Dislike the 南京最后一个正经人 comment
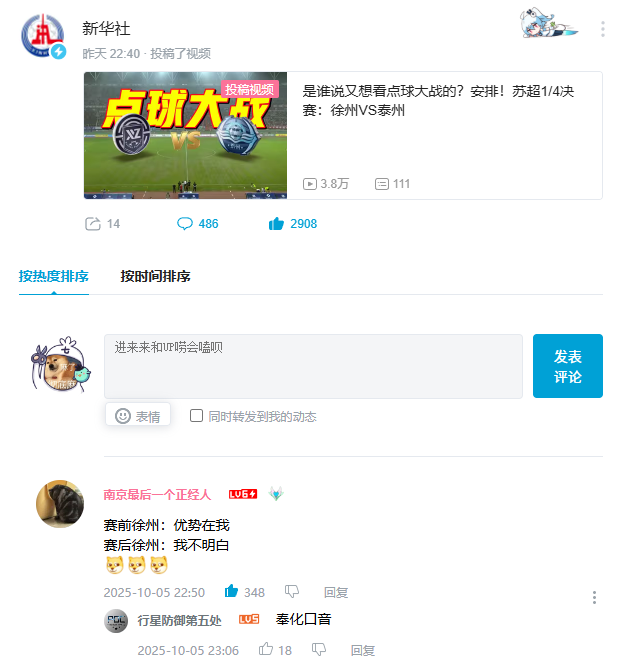Viewport: 620px width, 661px height. point(292,592)
